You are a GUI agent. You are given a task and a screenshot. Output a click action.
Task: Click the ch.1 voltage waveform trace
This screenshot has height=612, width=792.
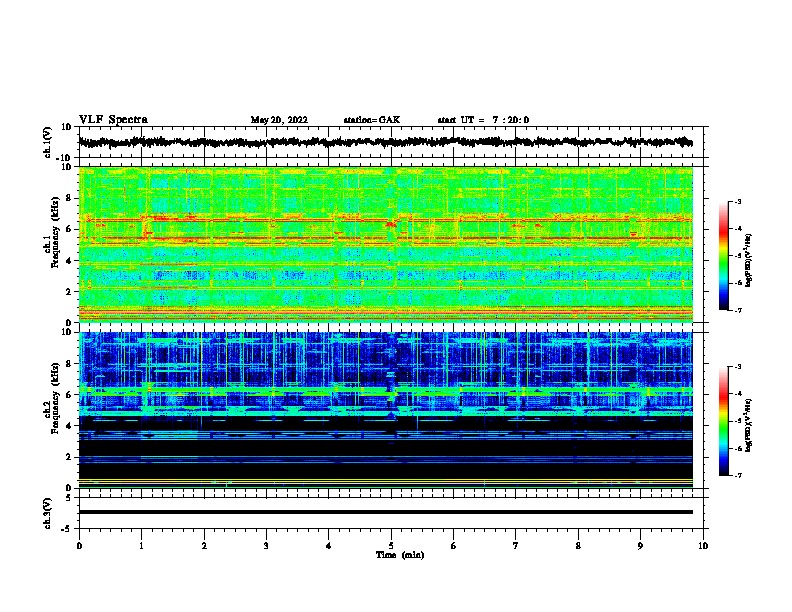(x=385, y=142)
